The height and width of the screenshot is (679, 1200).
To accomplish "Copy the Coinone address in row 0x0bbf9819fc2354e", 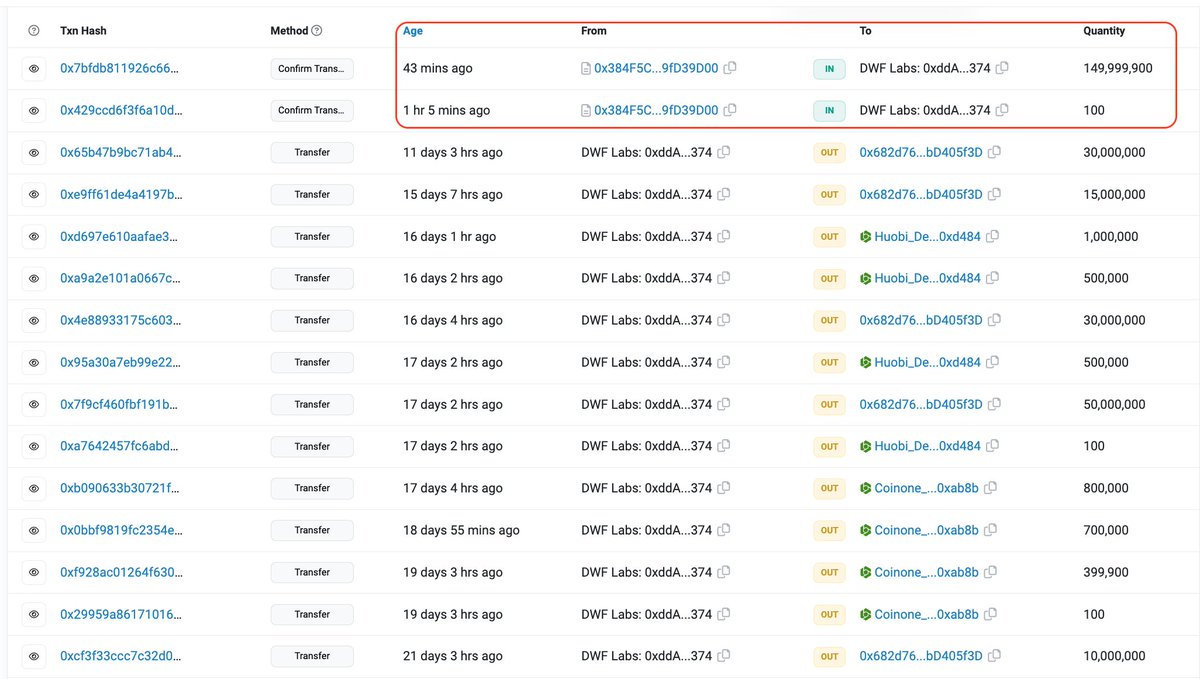I will [990, 530].
